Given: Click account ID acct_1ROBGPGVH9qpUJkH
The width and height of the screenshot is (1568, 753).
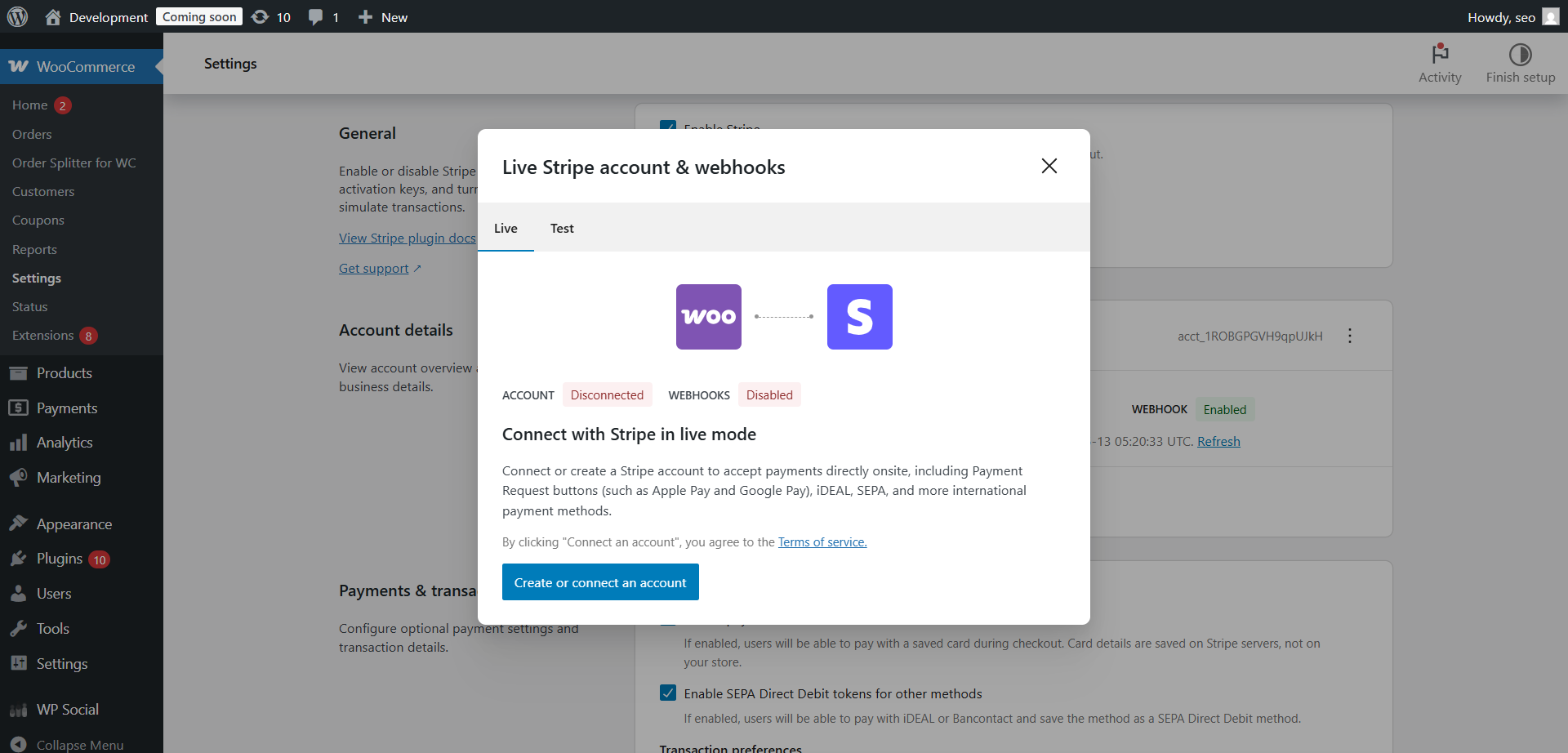Looking at the screenshot, I should tap(1250, 336).
